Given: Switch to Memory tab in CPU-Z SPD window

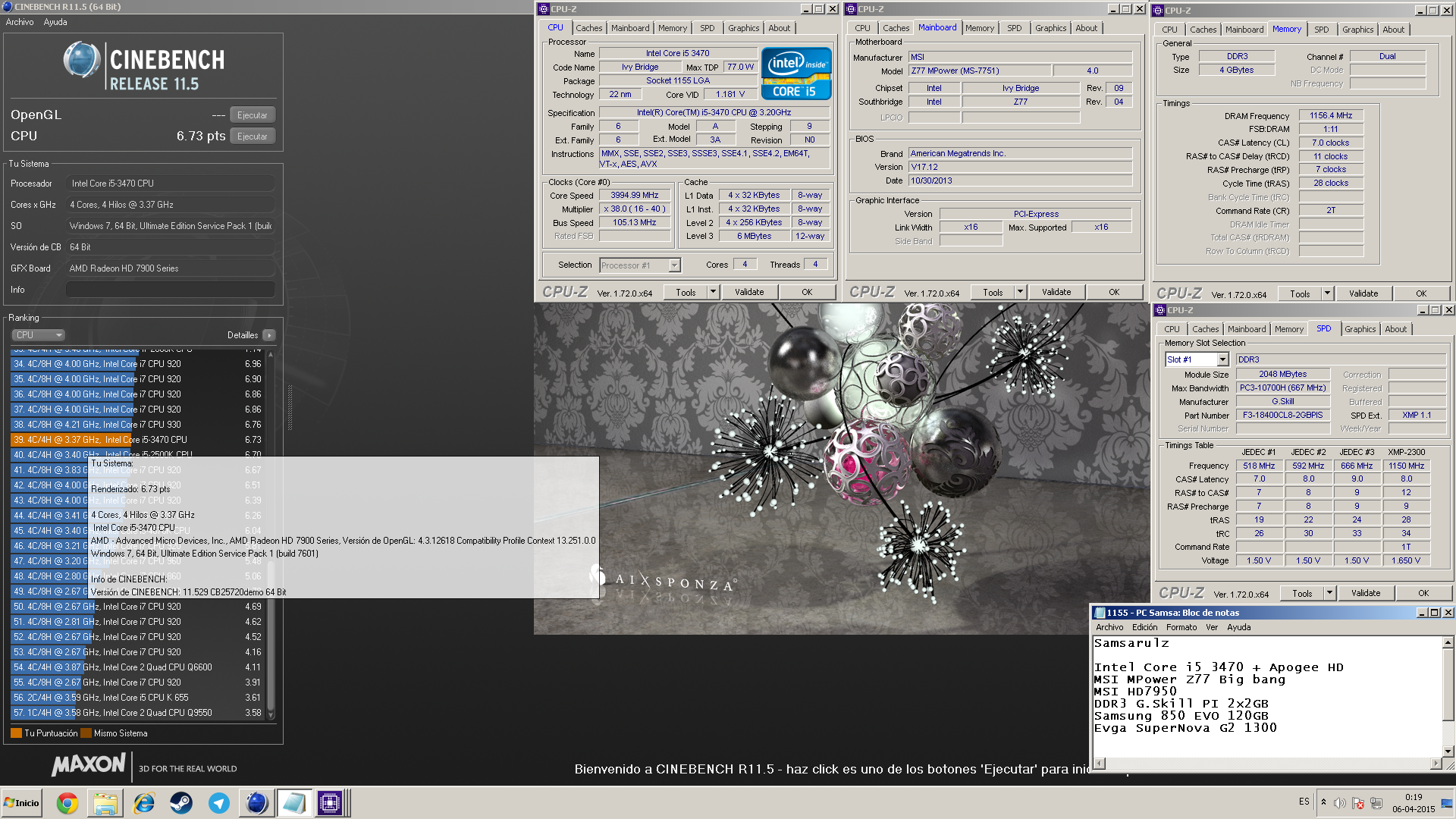Looking at the screenshot, I should point(1288,329).
